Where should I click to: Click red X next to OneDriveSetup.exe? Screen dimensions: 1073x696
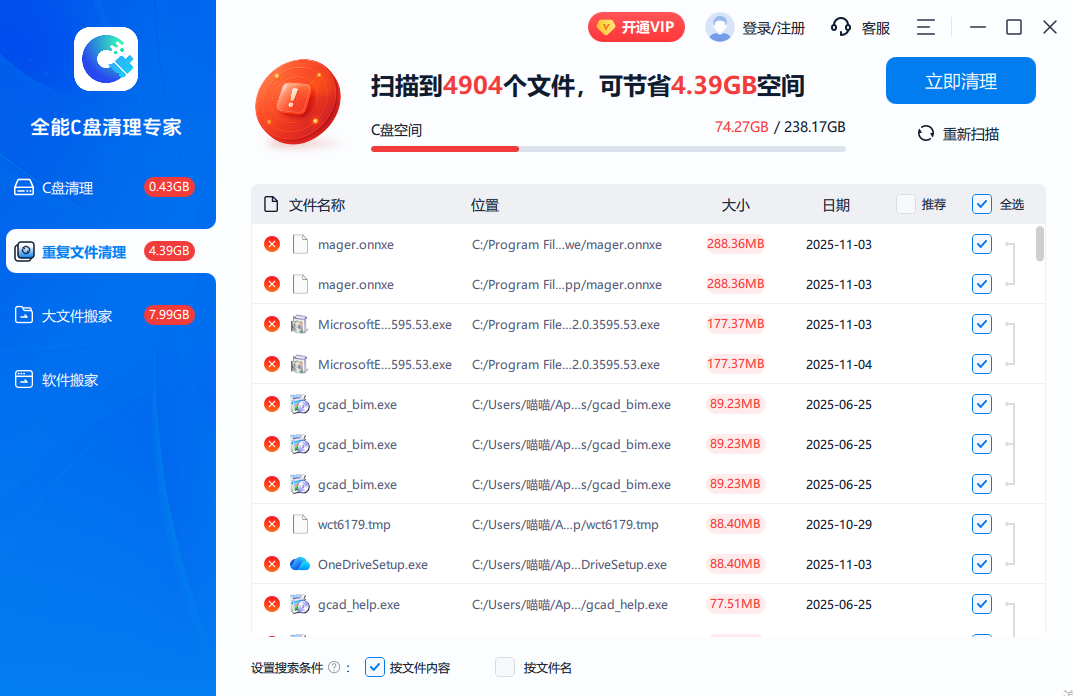271,563
